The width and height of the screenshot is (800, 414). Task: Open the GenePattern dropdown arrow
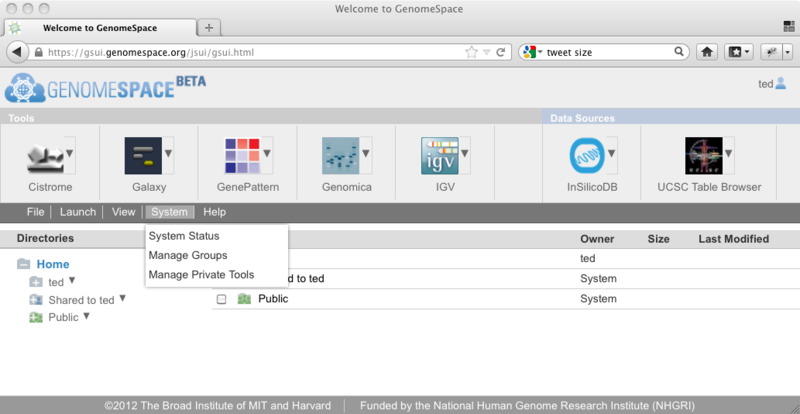[267, 153]
